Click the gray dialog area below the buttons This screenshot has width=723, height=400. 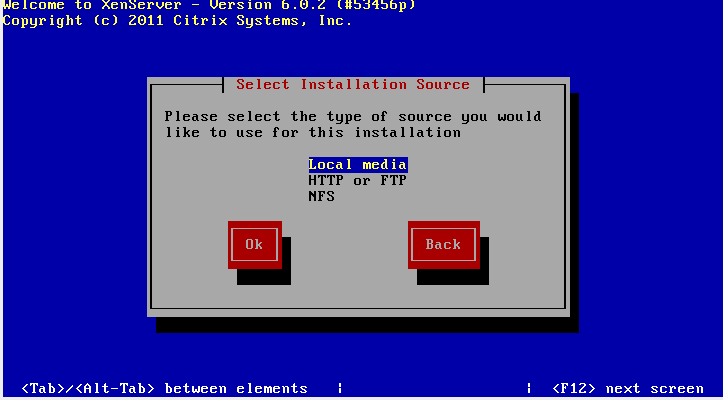click(x=358, y=296)
